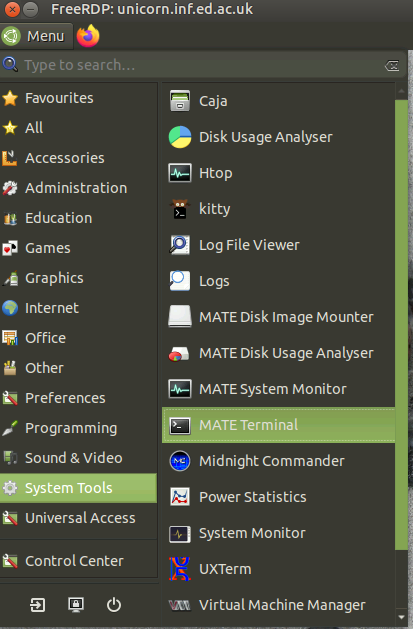Click the Menu button in panel
413x629 pixels.
click(36, 37)
